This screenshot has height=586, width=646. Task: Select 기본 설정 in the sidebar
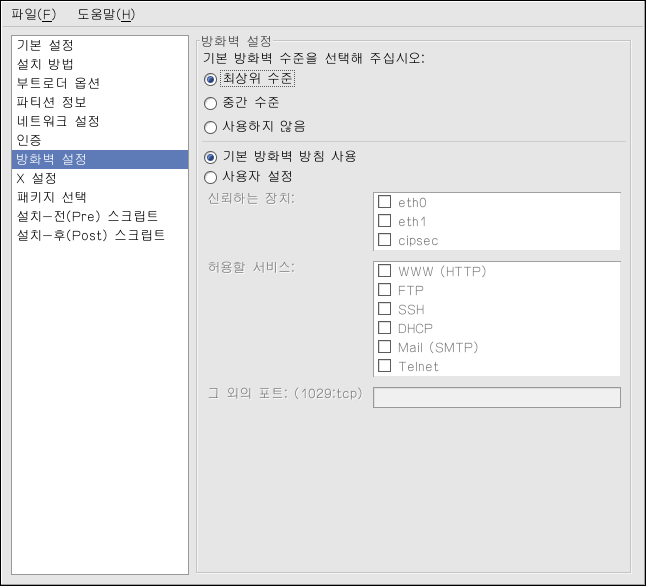tap(45, 45)
